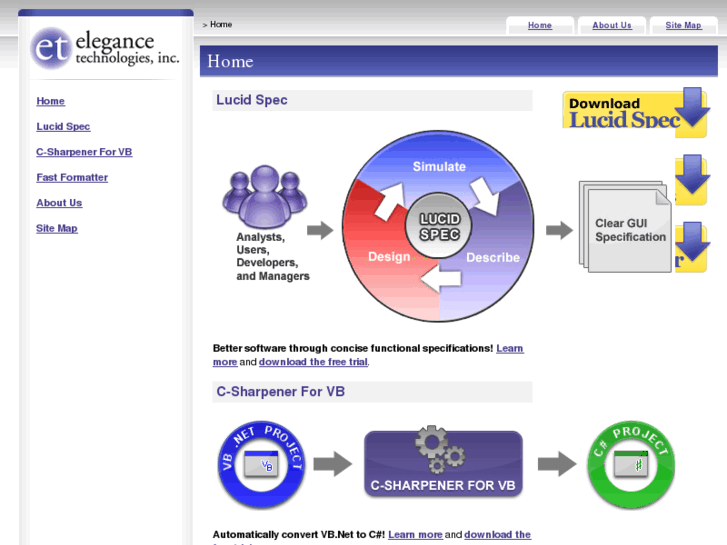Click the white arrow pointing toward Design

coord(441,279)
